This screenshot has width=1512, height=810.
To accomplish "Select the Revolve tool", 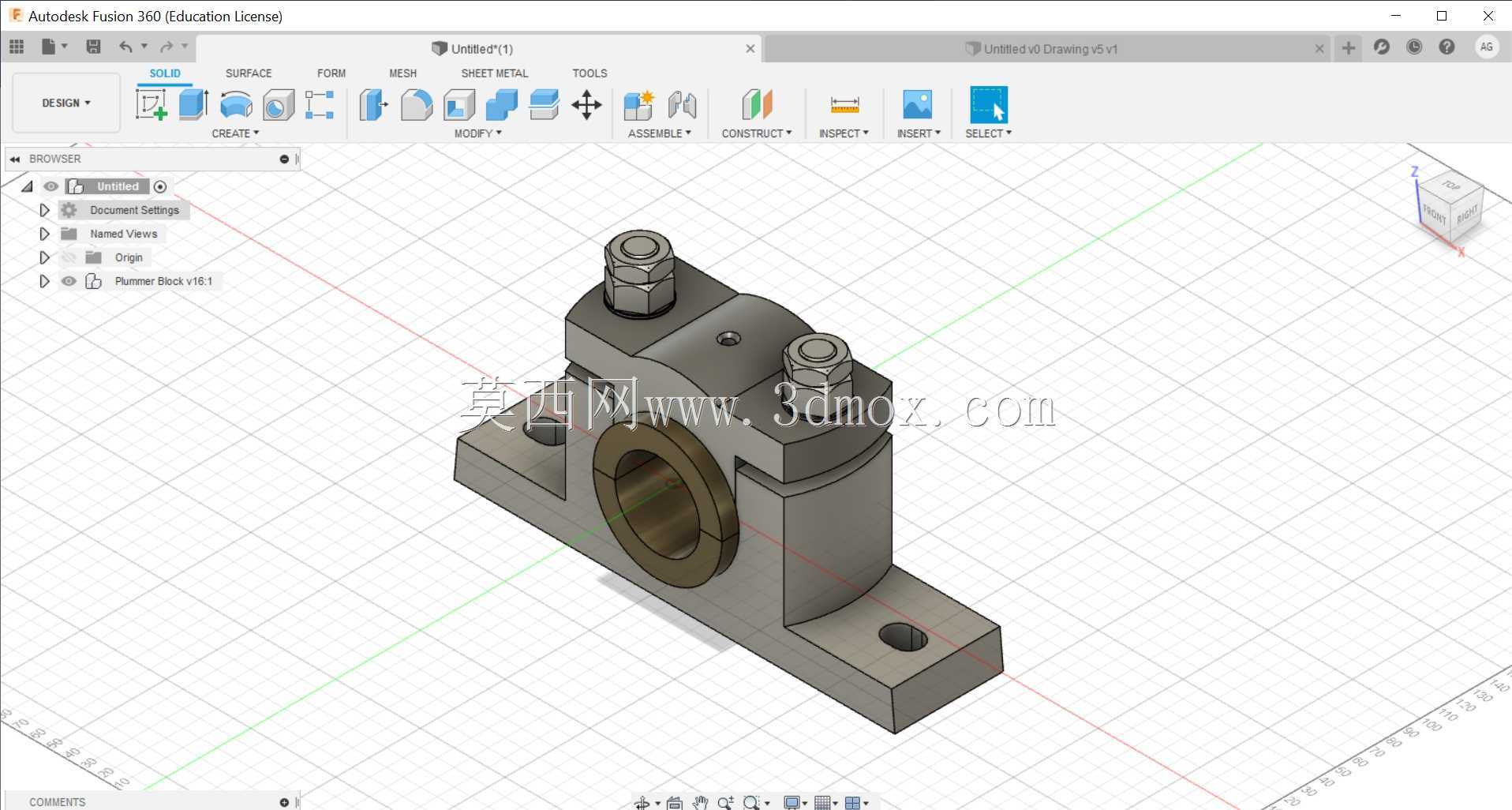I will [x=236, y=104].
